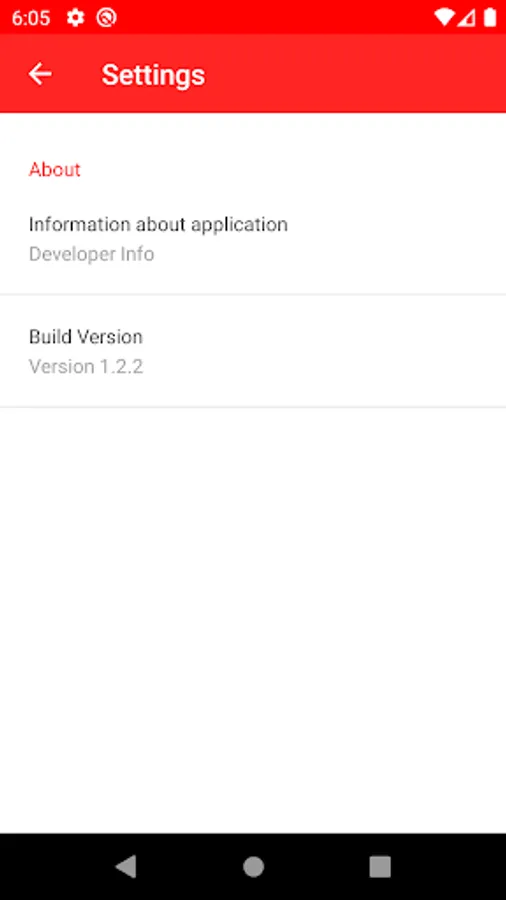Viewport: 506px width, 900px height.
Task: Click the circular icon beside the gear icon
Action: (x=106, y=18)
